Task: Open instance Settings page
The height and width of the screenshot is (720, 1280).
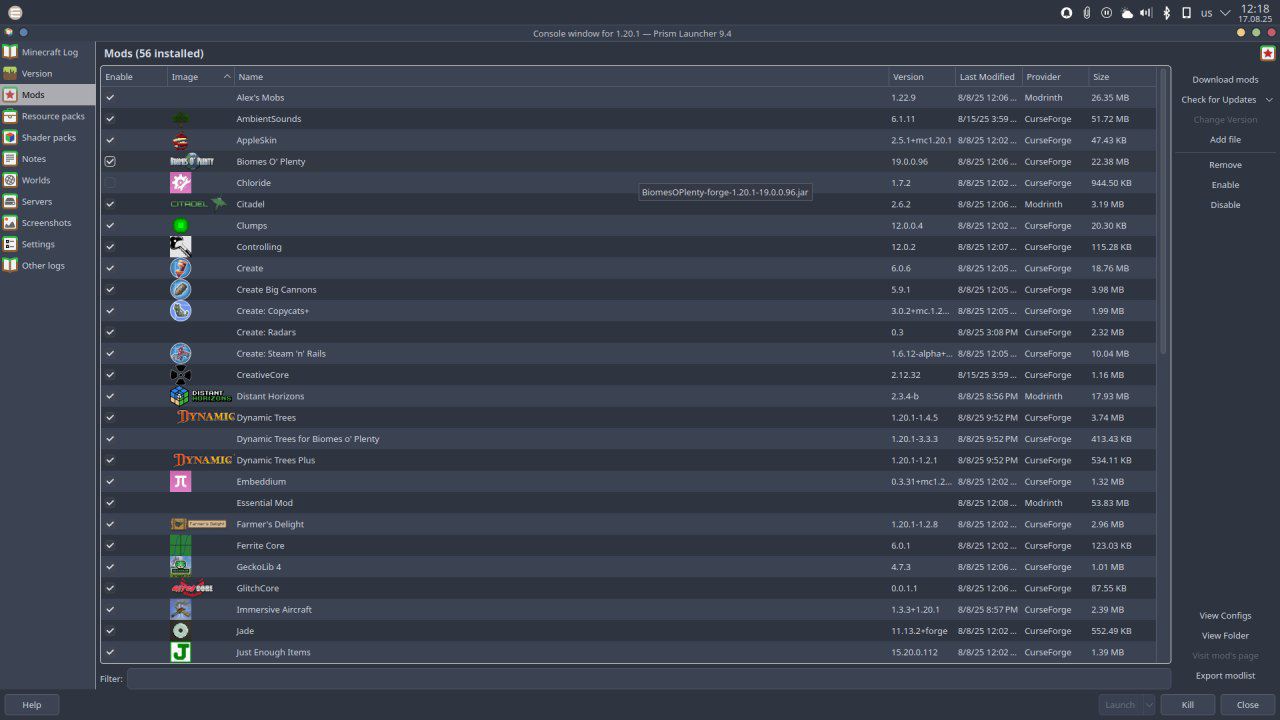Action: (48, 244)
